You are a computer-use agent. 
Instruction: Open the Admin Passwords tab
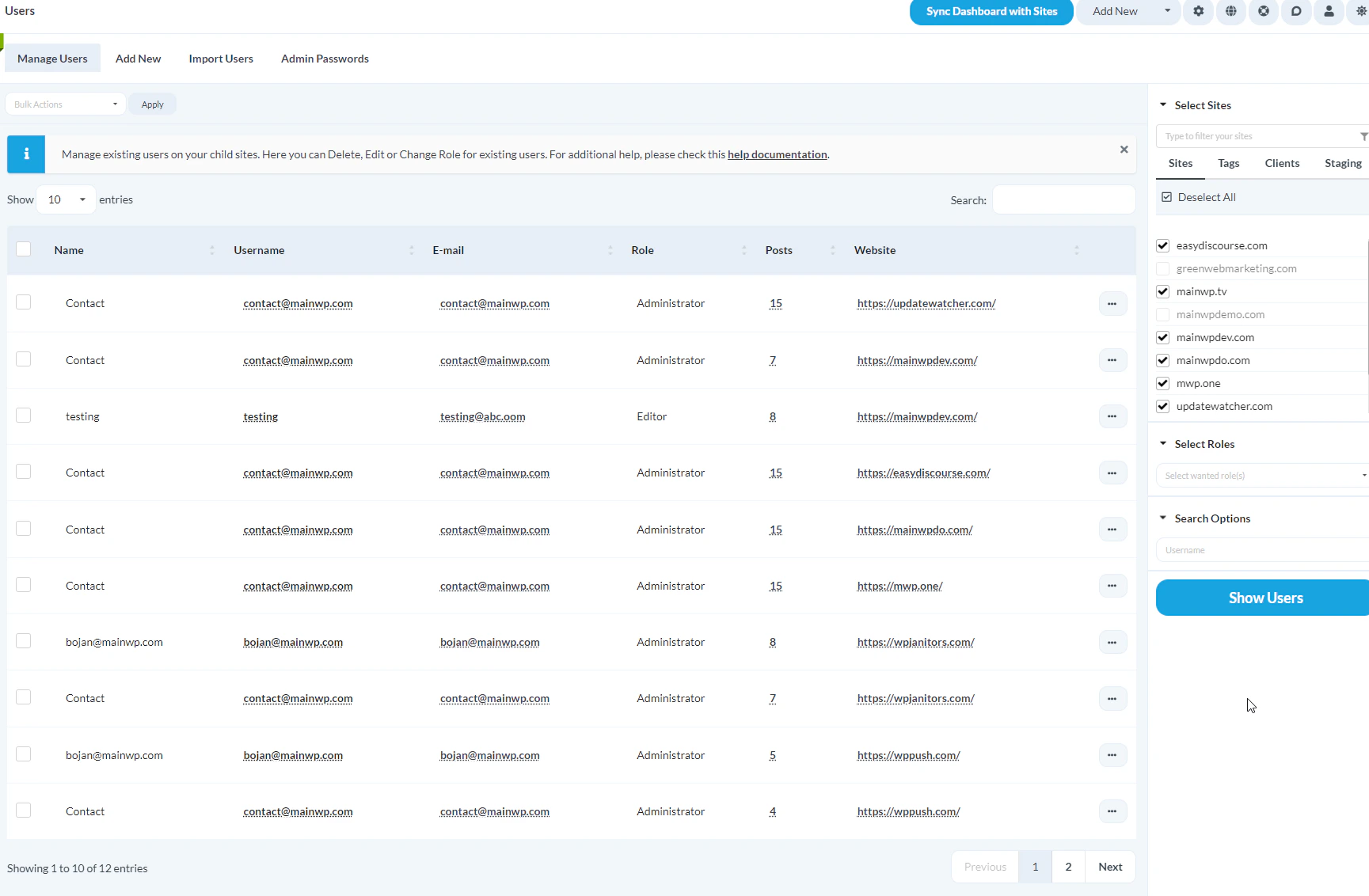coord(325,59)
